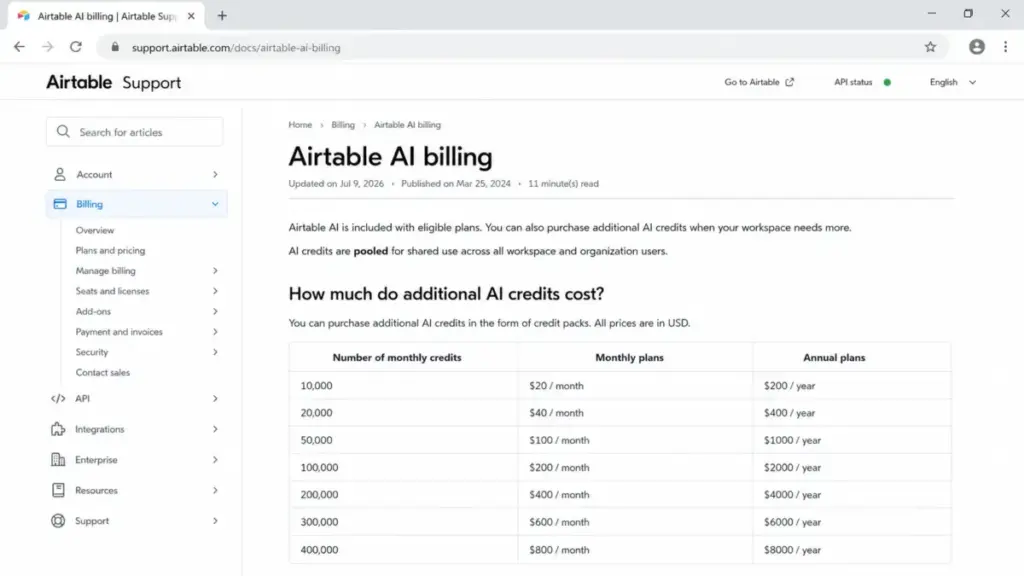Click the Airtable favicon in tab
Viewport: 1024px width, 576px height.
pyautogui.click(x=24, y=16)
